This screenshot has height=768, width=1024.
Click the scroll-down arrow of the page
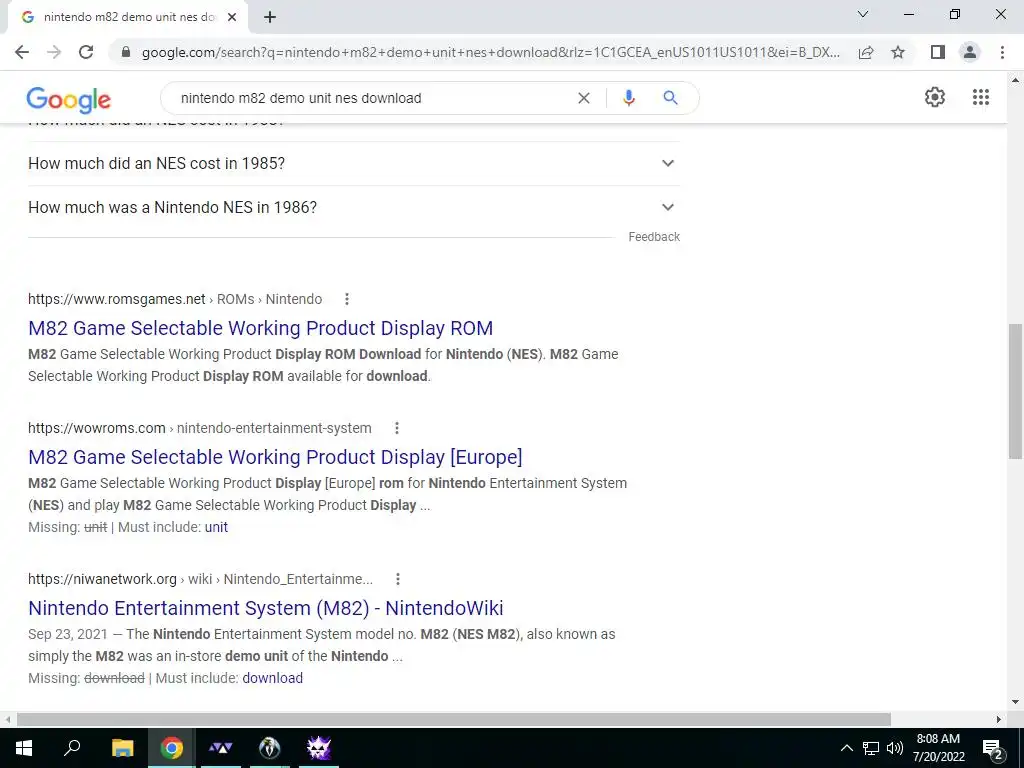(1016, 702)
